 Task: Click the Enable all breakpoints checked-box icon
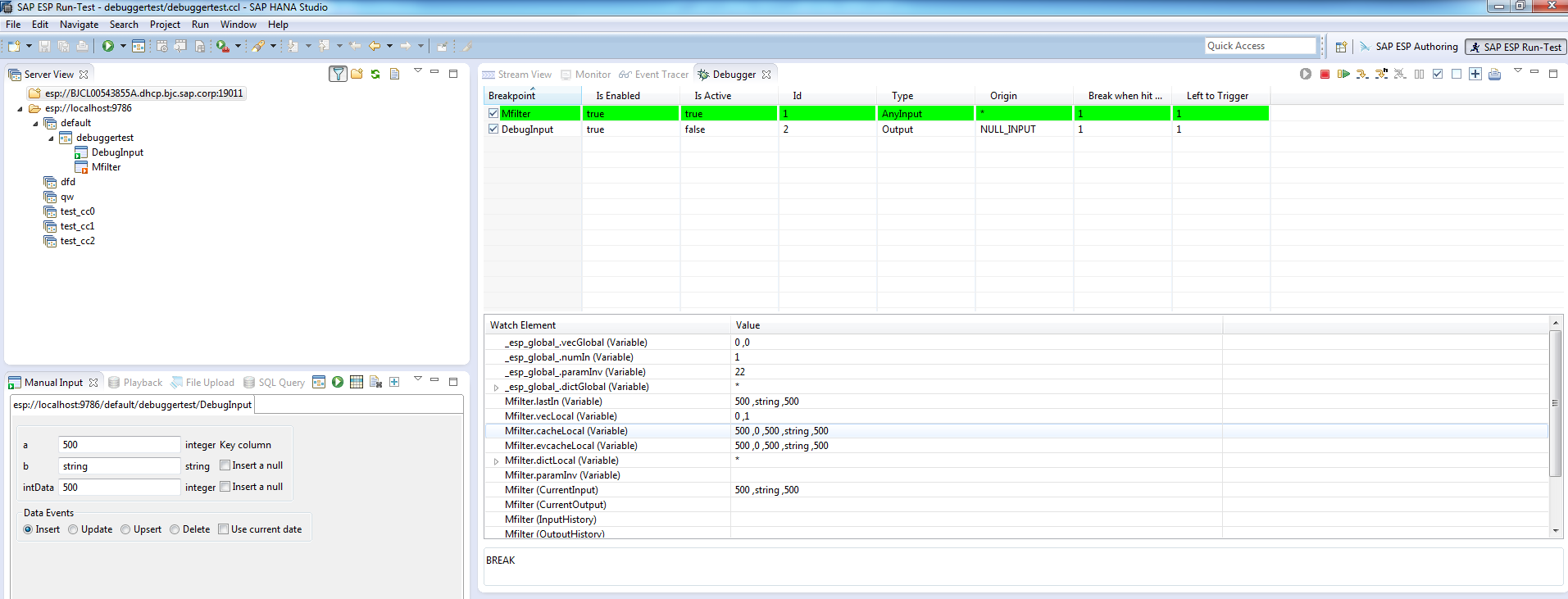[x=1438, y=74]
